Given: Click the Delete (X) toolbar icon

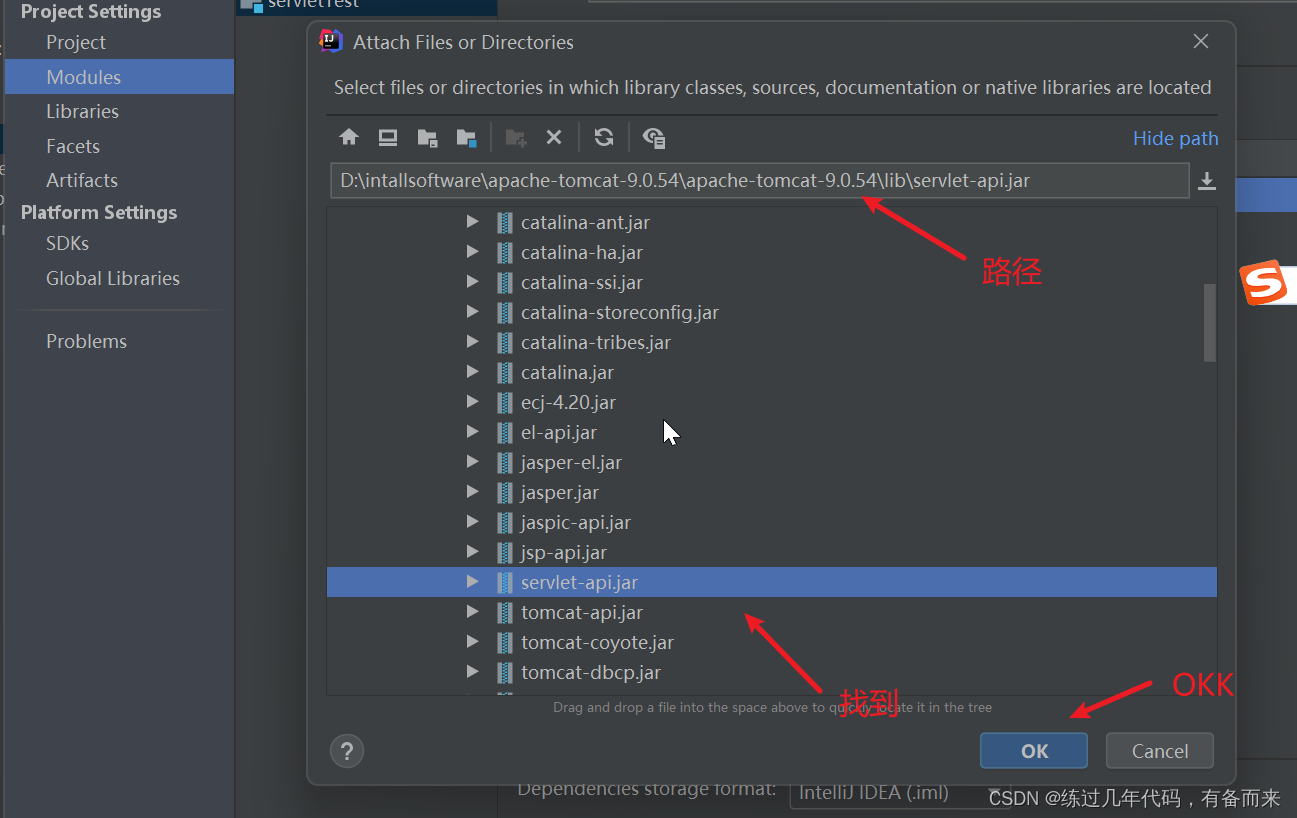Looking at the screenshot, I should click(x=554, y=138).
